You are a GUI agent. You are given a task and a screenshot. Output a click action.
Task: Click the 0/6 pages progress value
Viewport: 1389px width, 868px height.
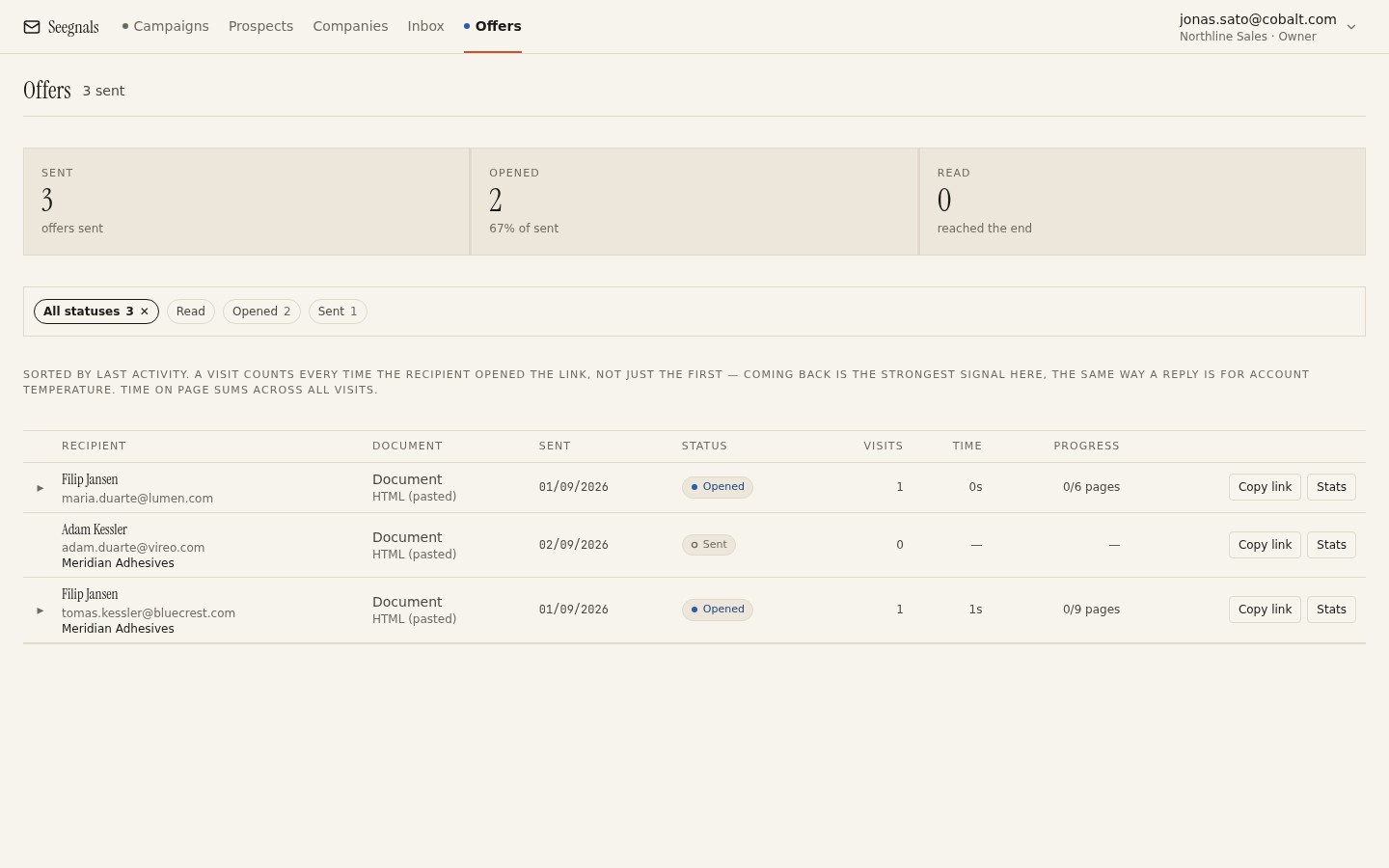[1091, 487]
